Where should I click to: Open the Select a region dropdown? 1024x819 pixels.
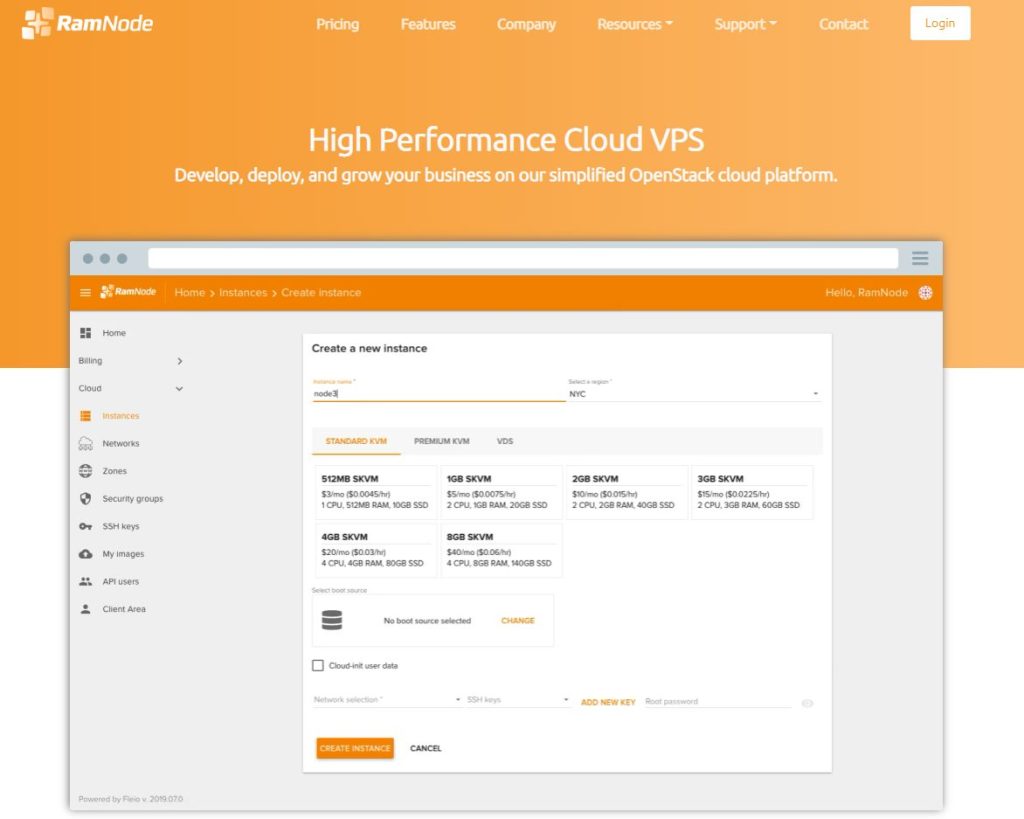[x=693, y=394]
